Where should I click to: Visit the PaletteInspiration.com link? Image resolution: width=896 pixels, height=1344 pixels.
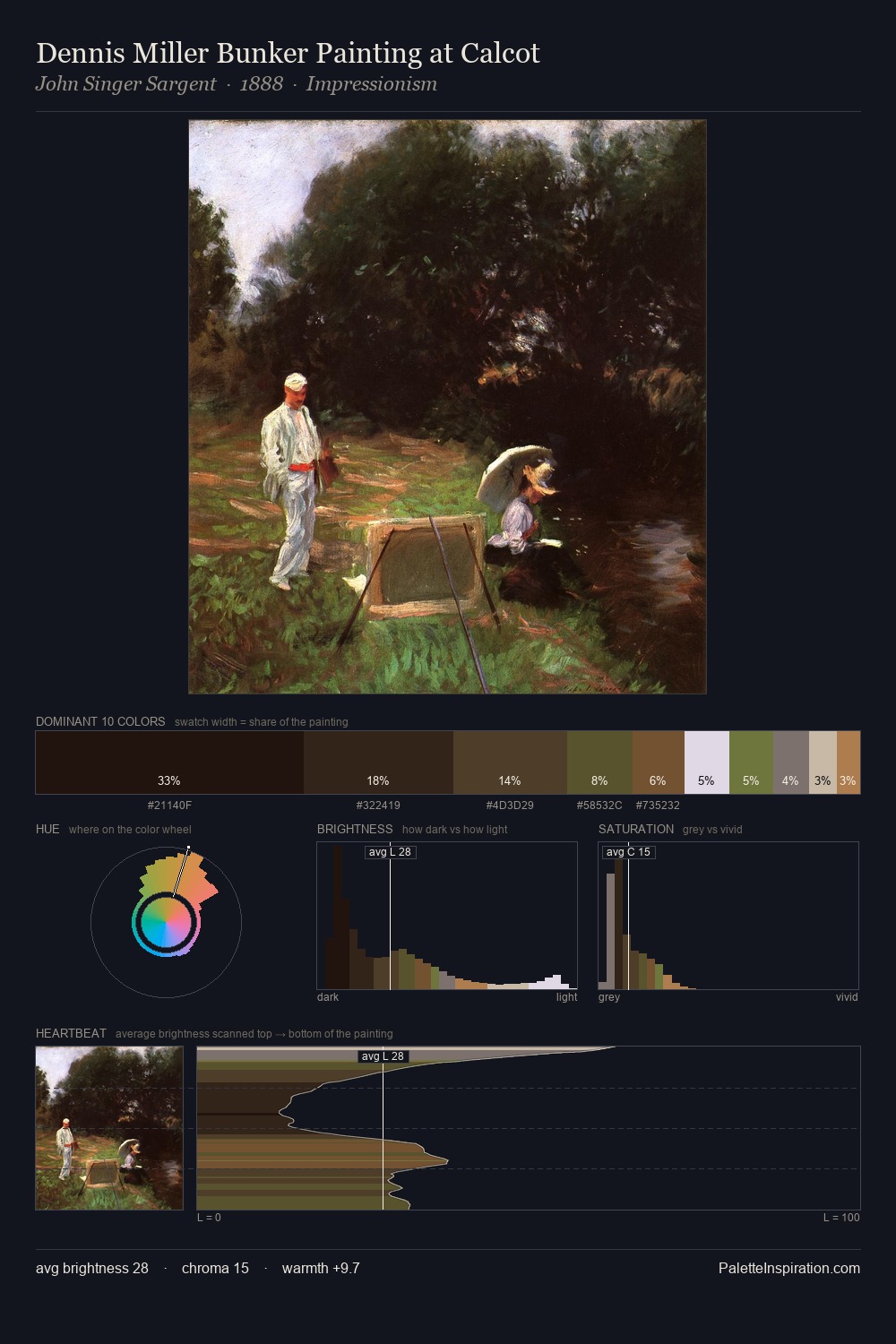coord(789,1268)
